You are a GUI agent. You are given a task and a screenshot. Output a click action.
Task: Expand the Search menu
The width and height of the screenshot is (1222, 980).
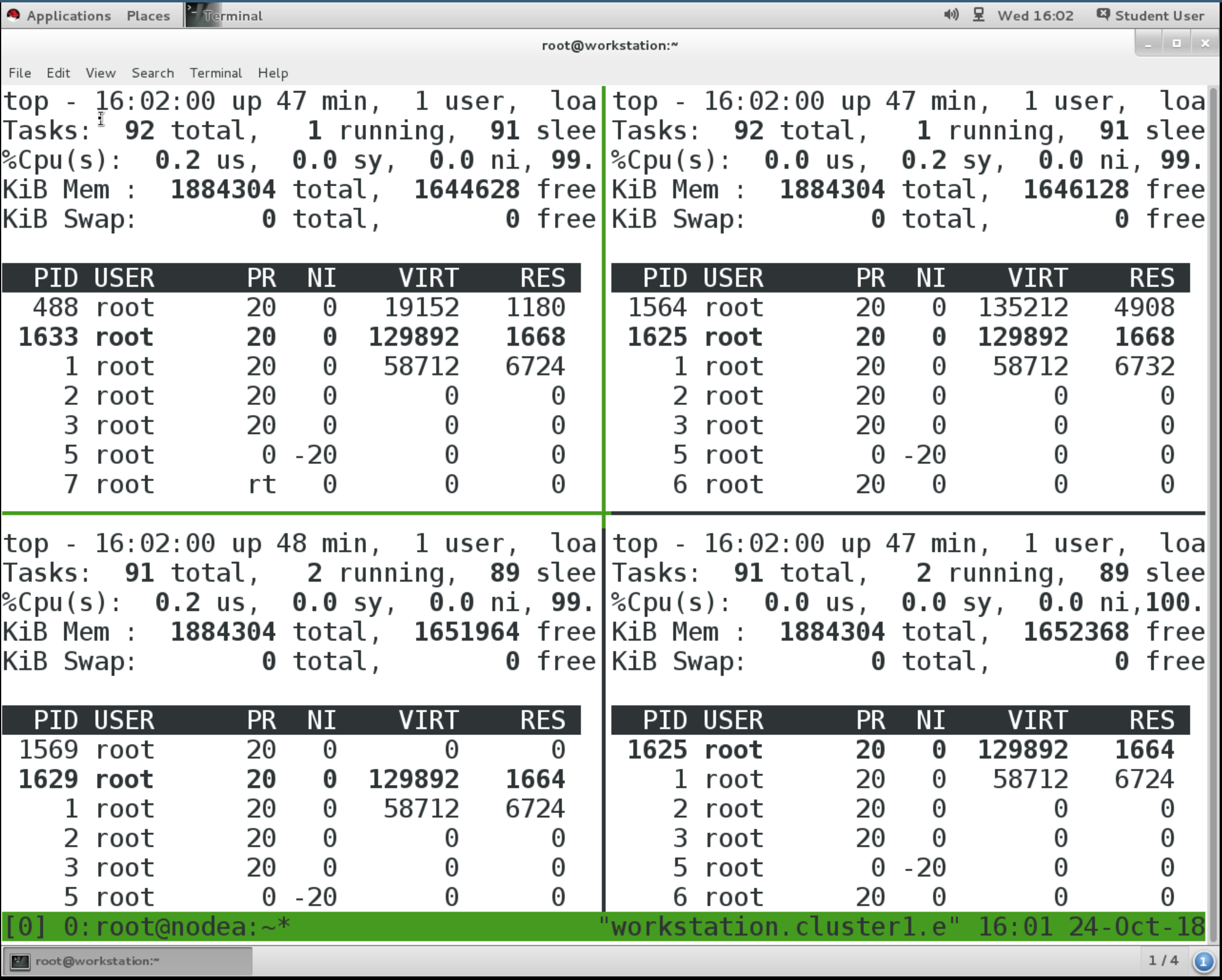[152, 73]
